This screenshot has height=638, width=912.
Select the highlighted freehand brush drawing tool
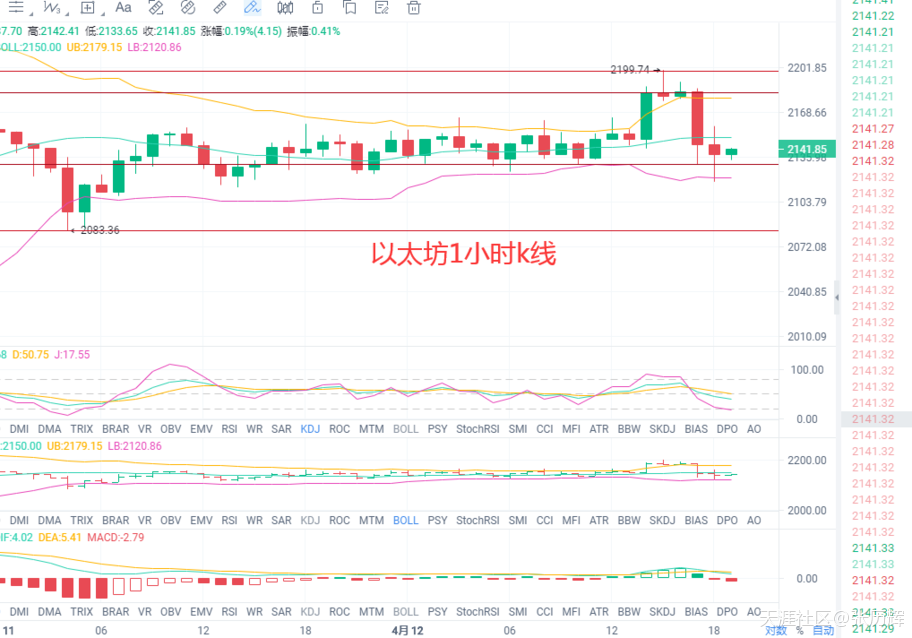[252, 7]
